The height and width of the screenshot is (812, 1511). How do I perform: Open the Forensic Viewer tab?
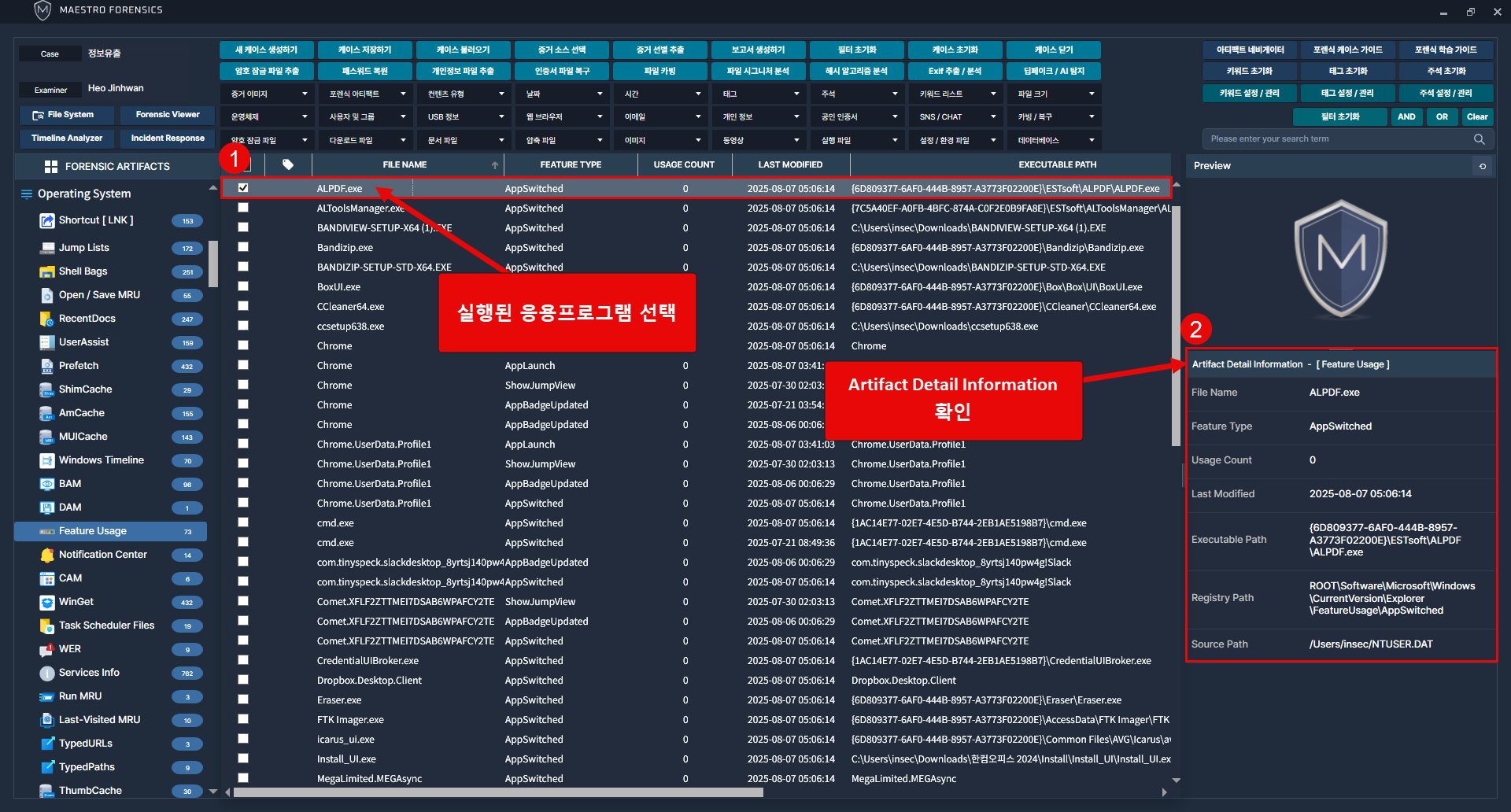point(168,115)
